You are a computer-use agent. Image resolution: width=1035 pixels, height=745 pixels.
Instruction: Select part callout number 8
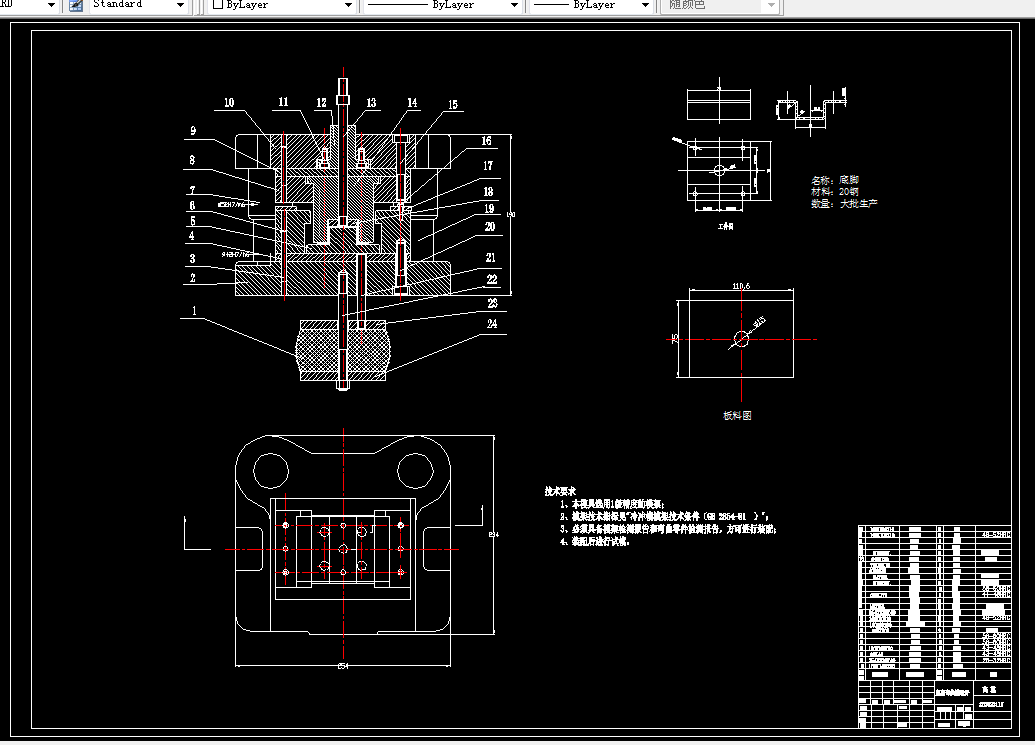[x=192, y=160]
